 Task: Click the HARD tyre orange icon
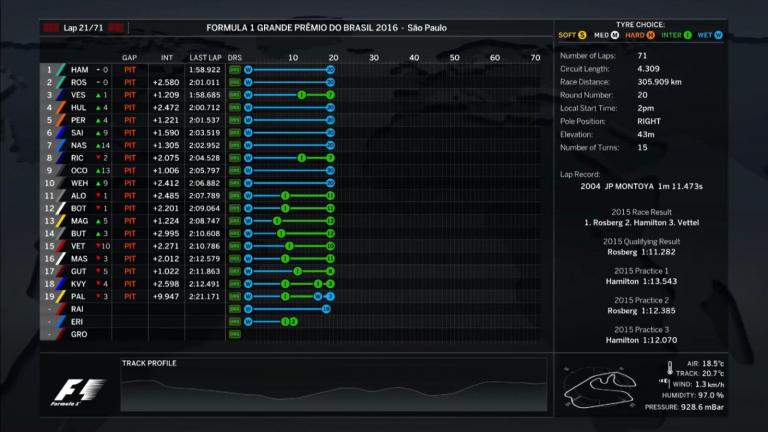click(652, 35)
